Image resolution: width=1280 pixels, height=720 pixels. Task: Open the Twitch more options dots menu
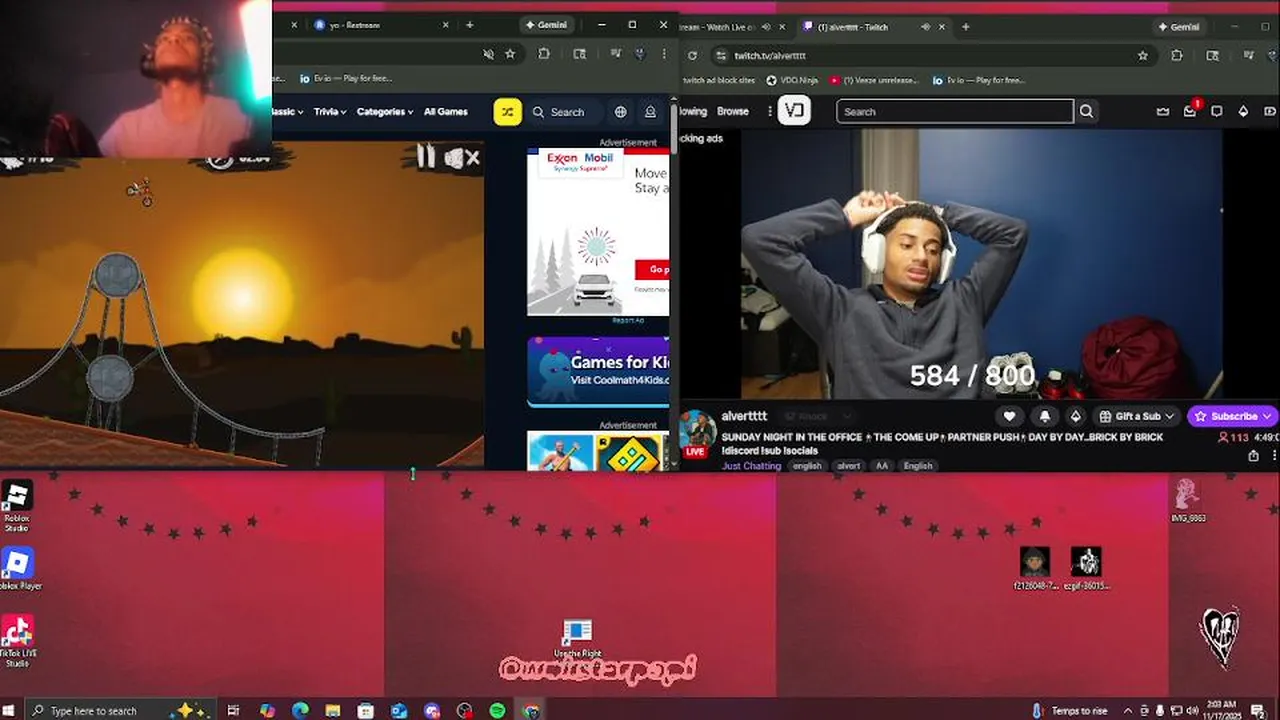(x=769, y=112)
